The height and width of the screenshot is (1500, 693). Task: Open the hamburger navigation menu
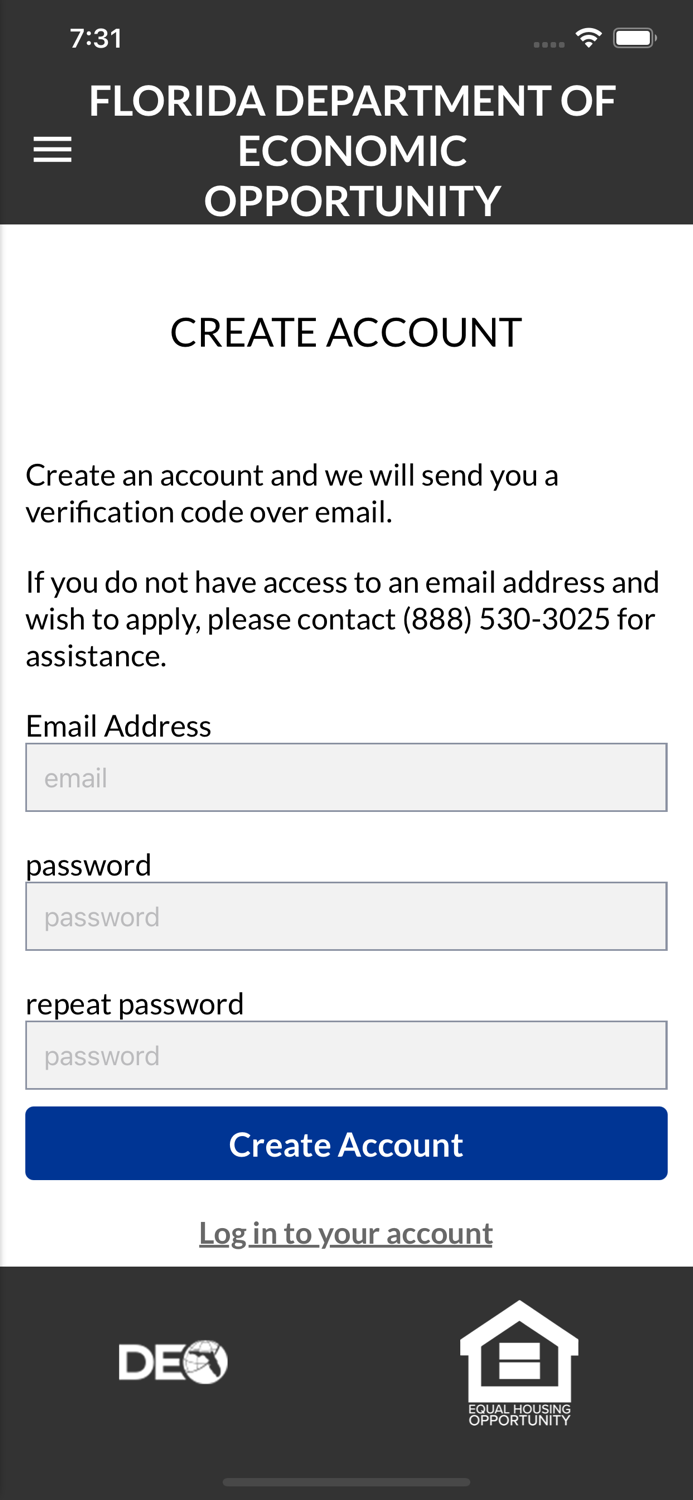52,150
